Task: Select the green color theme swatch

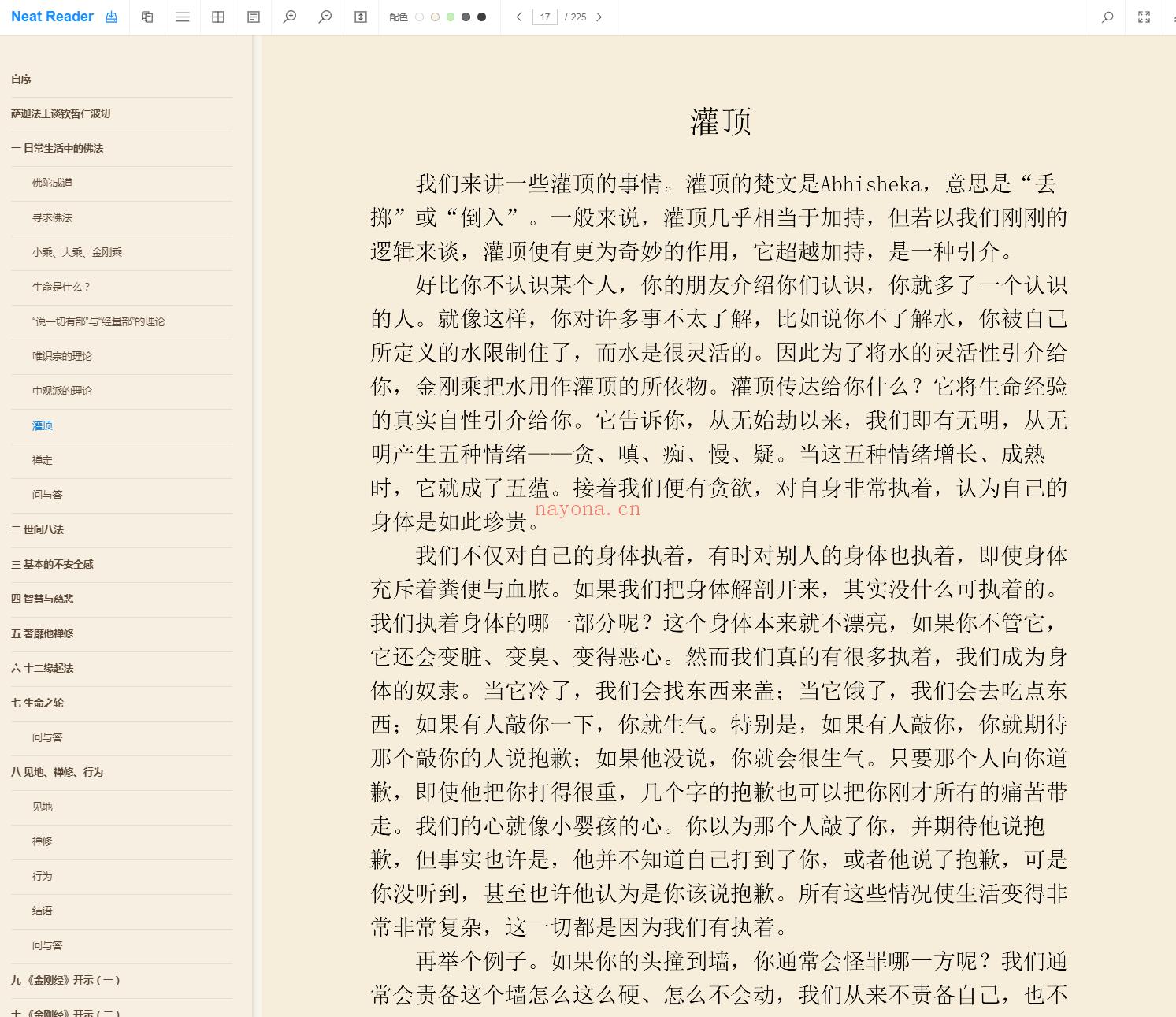Action: click(x=451, y=17)
